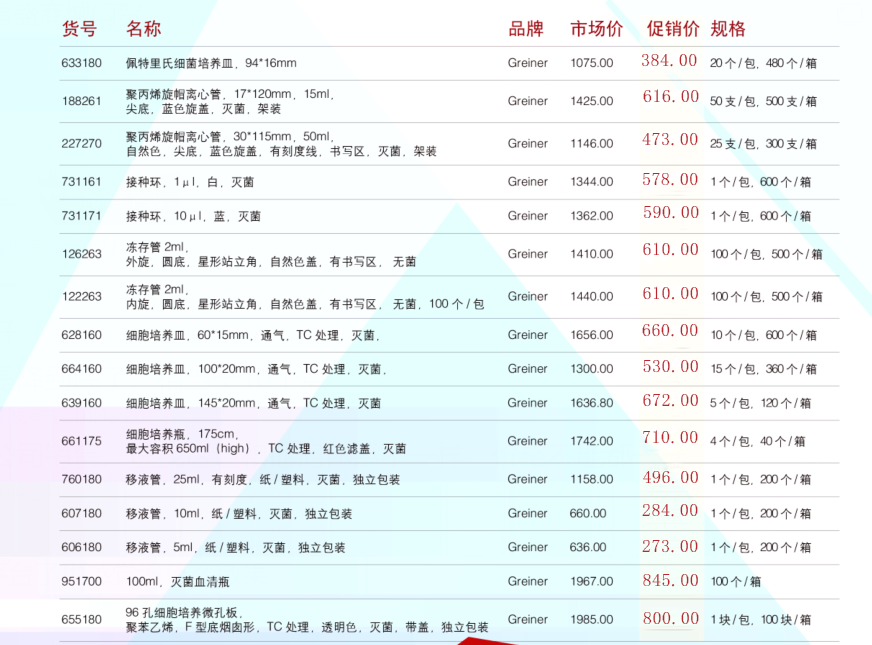This screenshot has width=872, height=645.
Task: Select product code 633180
Action: [x=77, y=62]
